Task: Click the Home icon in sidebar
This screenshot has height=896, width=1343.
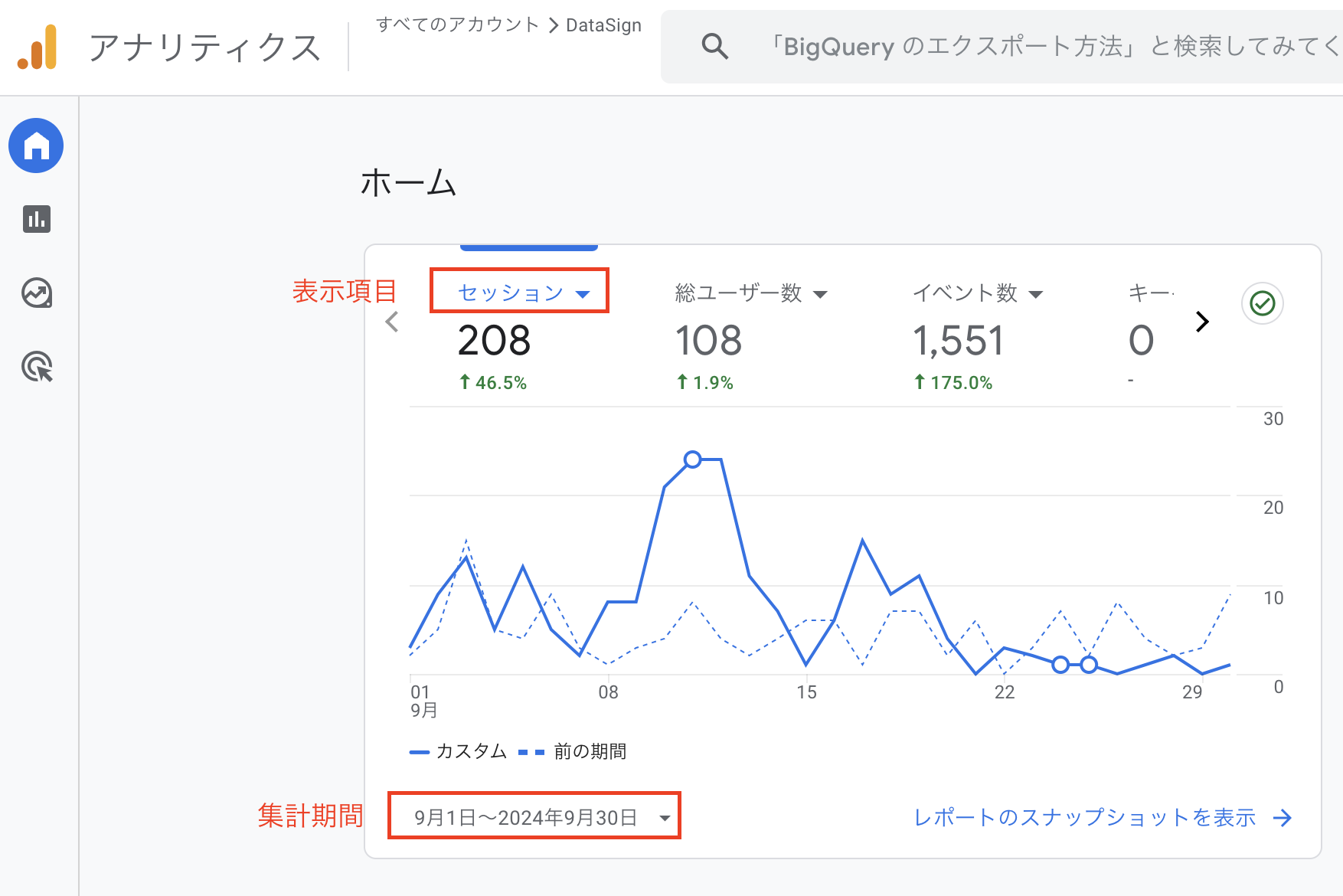Action: tap(36, 146)
